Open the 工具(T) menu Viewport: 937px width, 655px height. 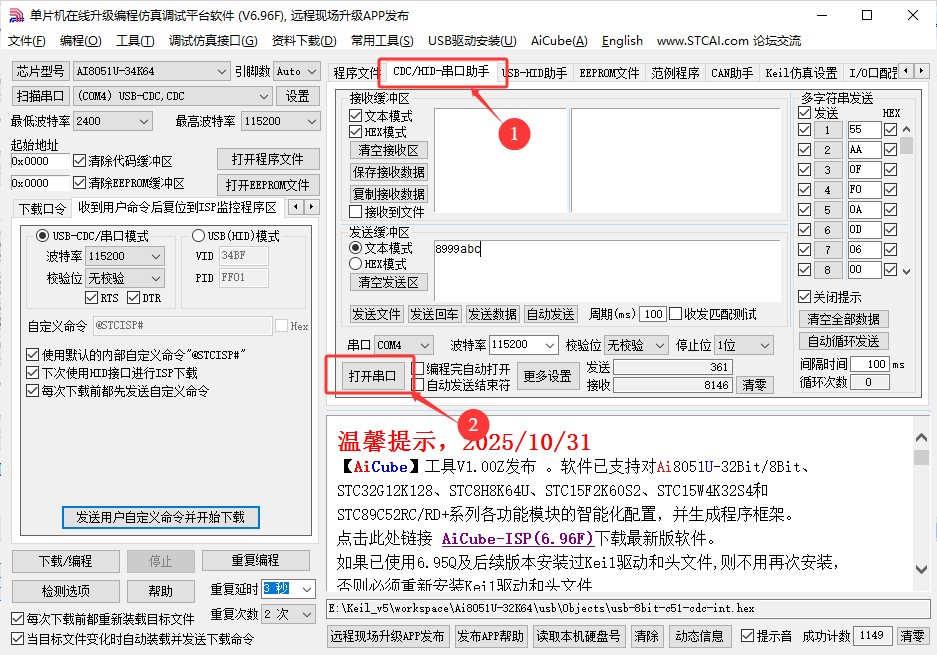click(x=133, y=41)
